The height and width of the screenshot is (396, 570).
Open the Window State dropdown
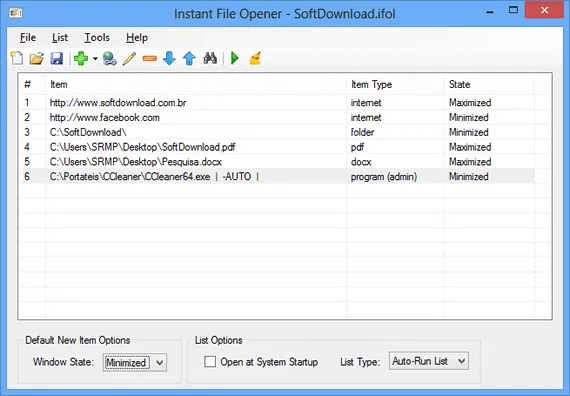click(135, 363)
